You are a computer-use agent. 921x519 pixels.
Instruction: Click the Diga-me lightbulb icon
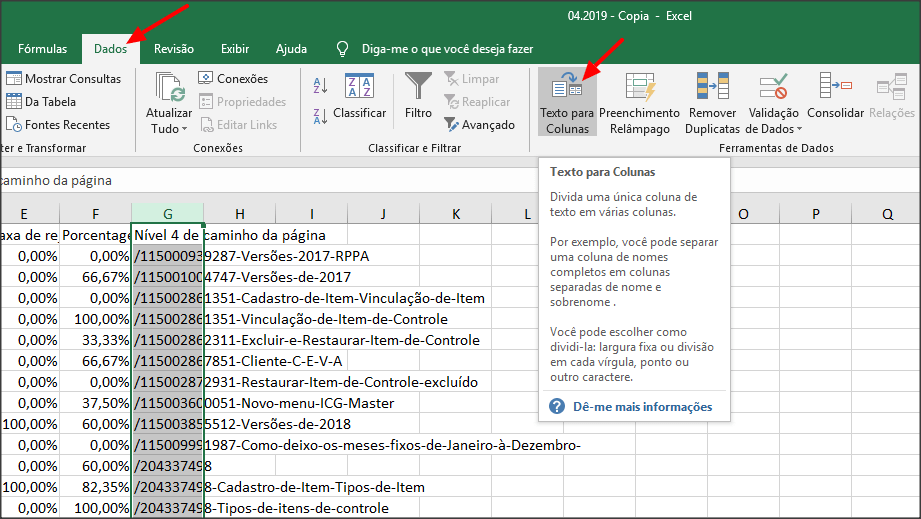point(342,49)
